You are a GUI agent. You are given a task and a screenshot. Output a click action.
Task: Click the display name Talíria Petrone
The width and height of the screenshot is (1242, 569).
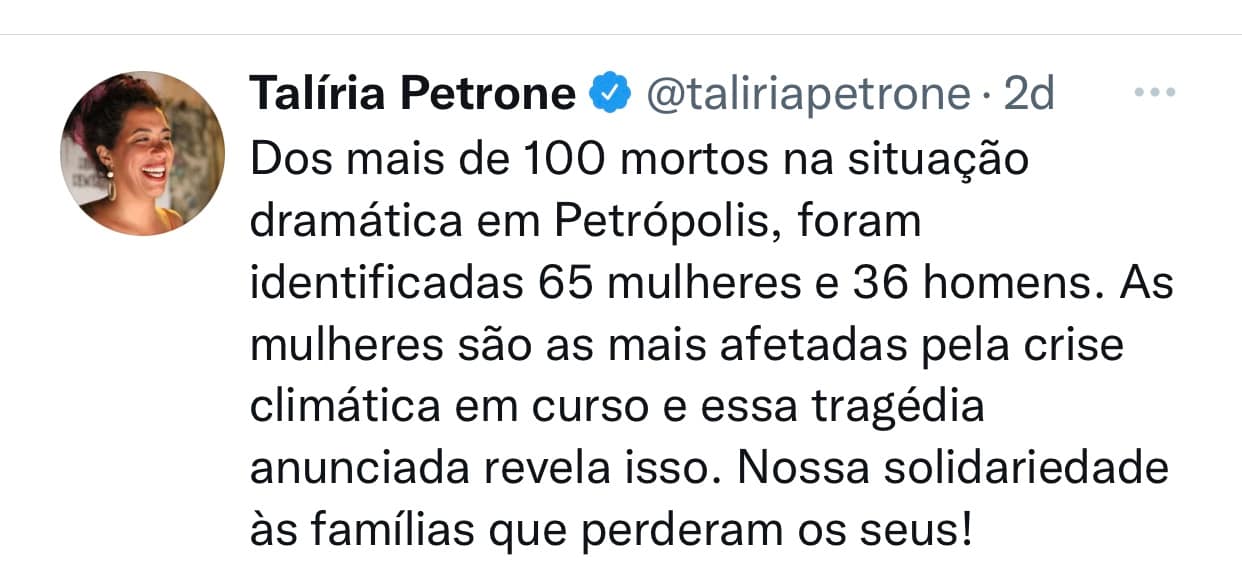tap(411, 94)
